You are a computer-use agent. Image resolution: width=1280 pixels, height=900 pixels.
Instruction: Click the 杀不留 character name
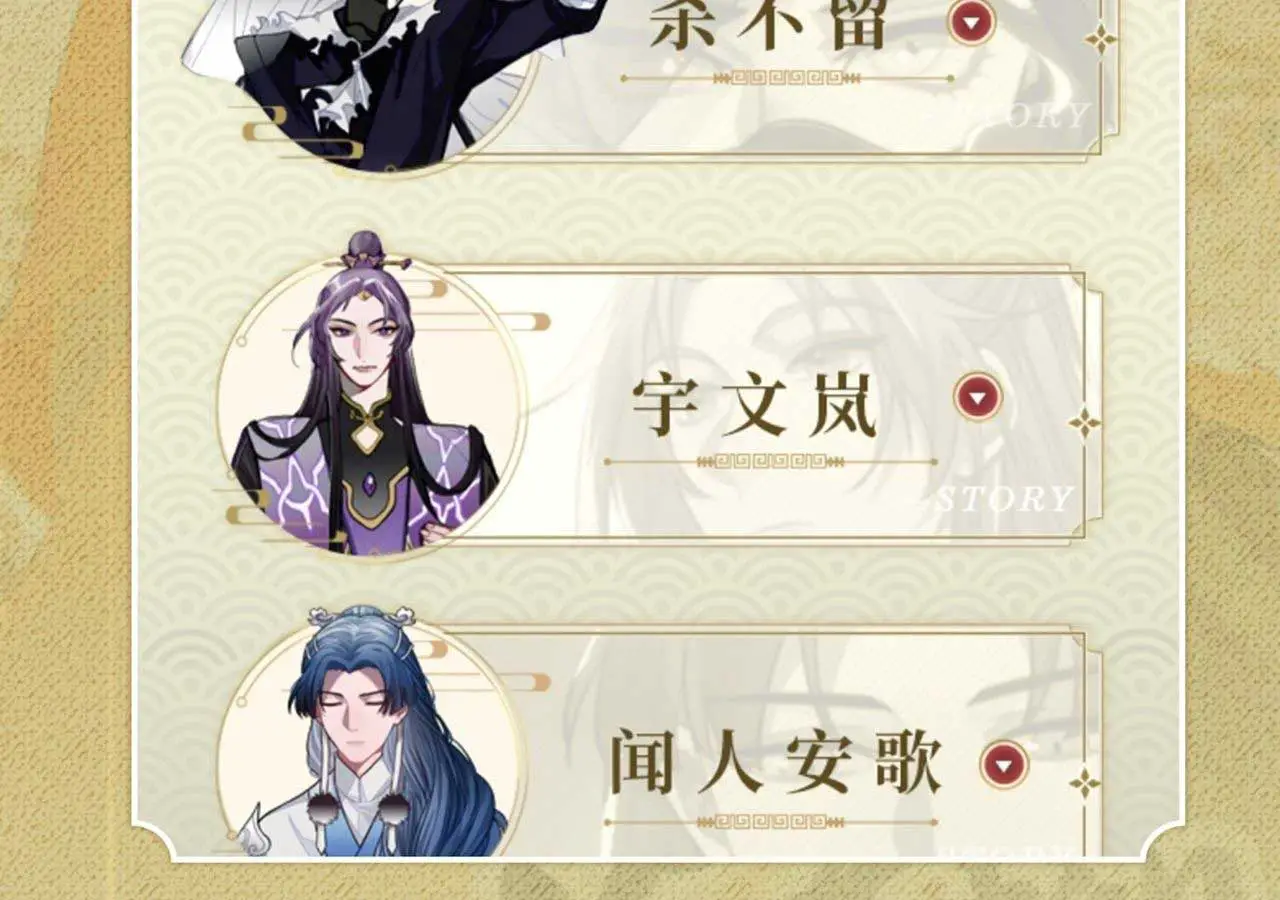[768, 22]
